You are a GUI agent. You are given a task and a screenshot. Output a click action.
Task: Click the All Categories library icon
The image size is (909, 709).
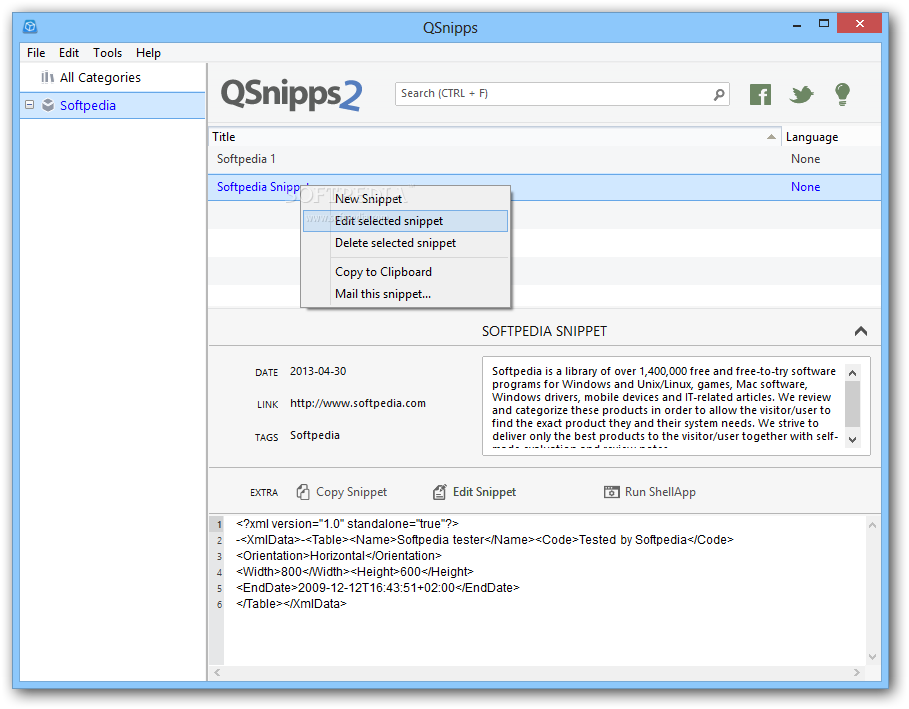(x=48, y=77)
